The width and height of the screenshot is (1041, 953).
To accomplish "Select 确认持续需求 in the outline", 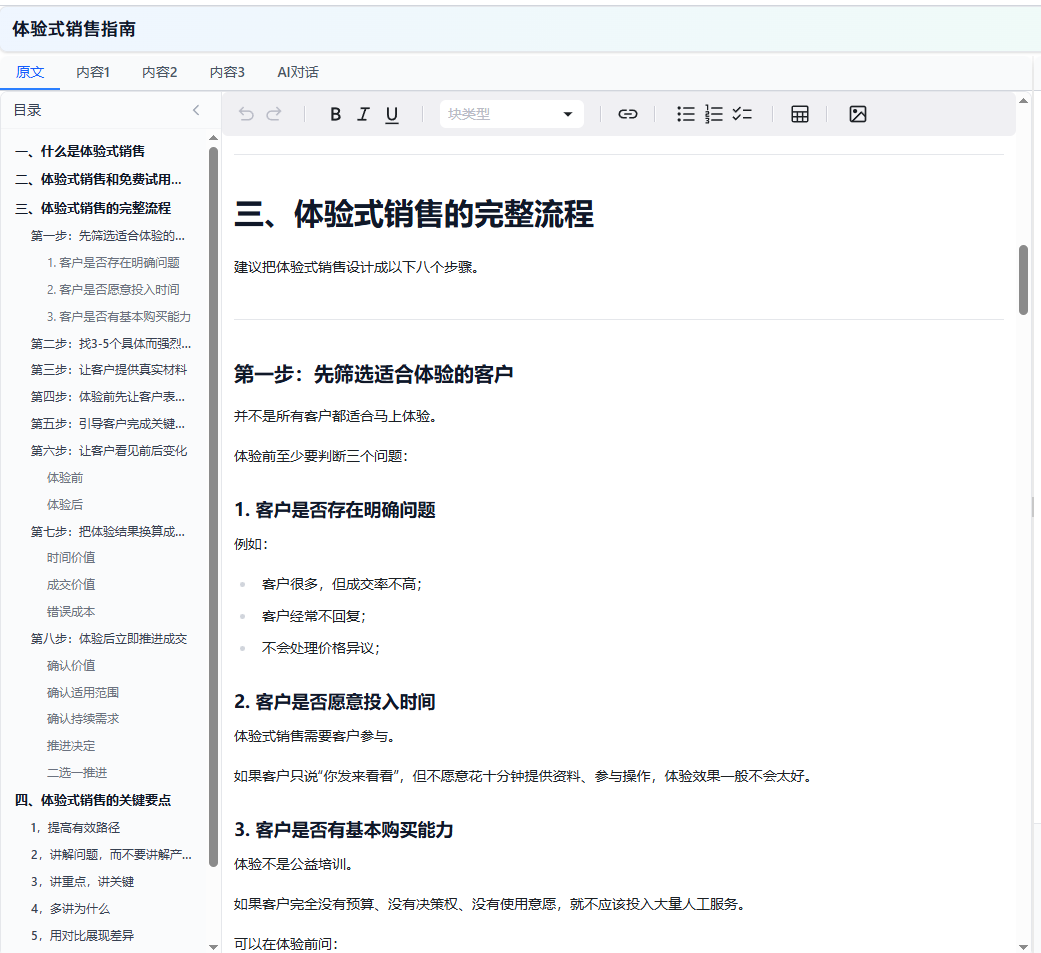I will tap(83, 719).
